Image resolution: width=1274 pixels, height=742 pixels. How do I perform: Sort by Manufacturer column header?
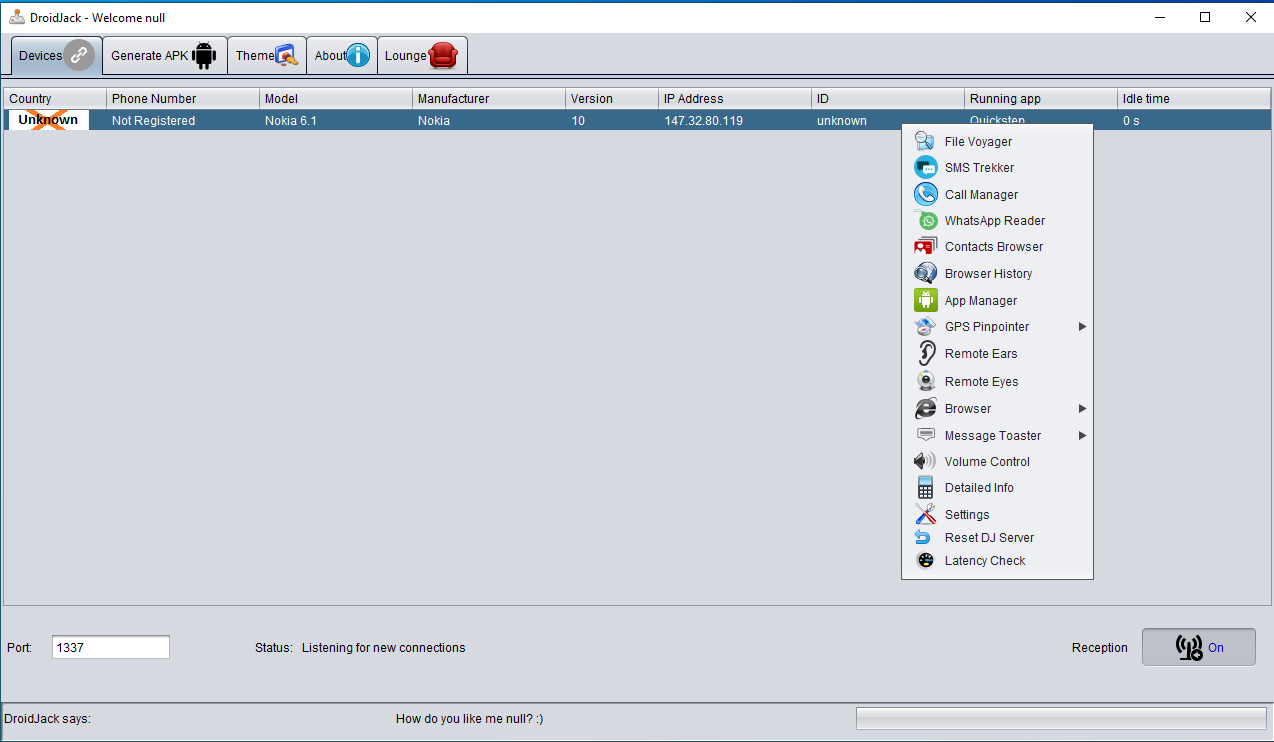(489, 99)
